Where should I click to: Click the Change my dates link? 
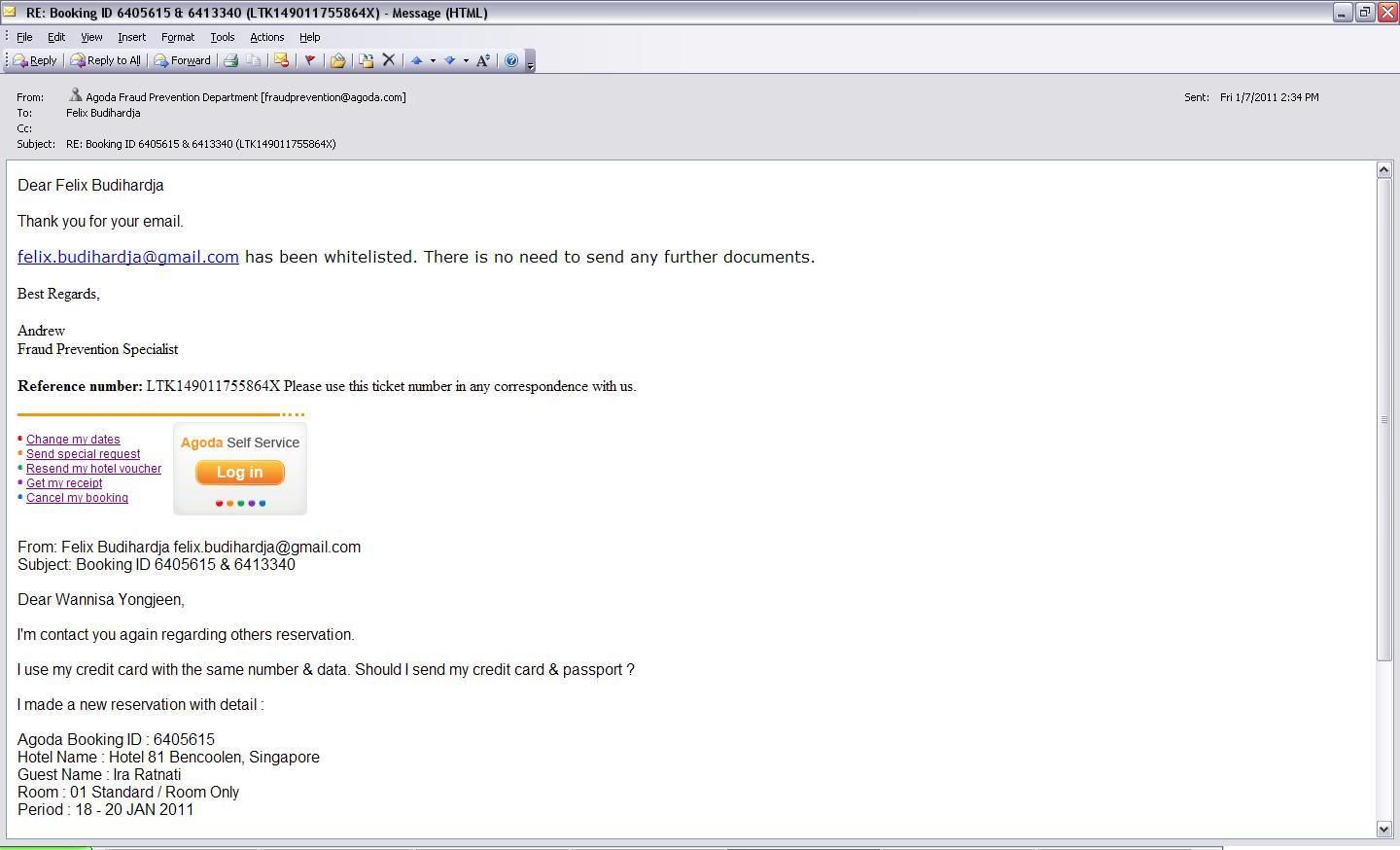click(73, 440)
